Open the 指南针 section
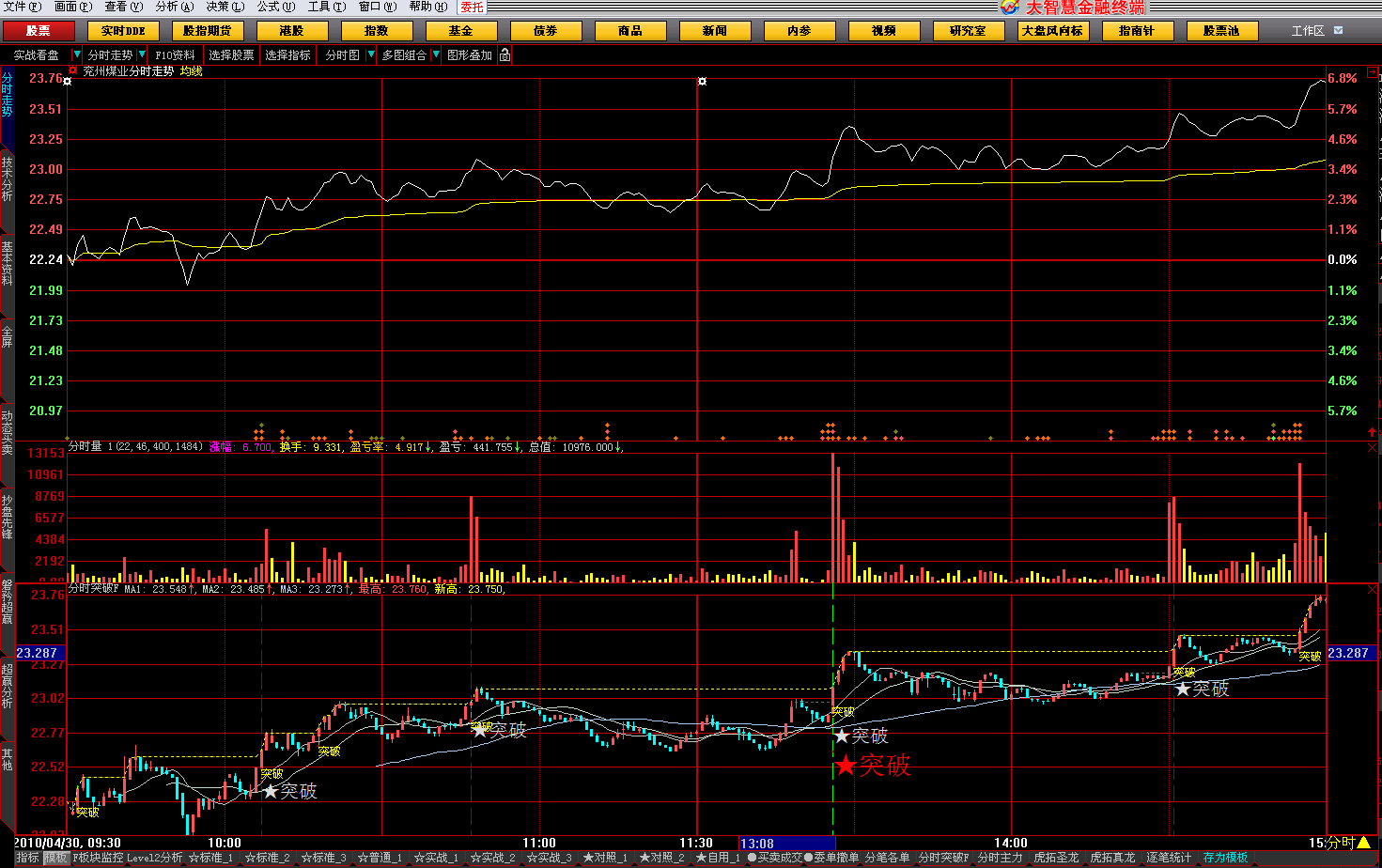Image resolution: width=1382 pixels, height=868 pixels. click(x=1137, y=31)
